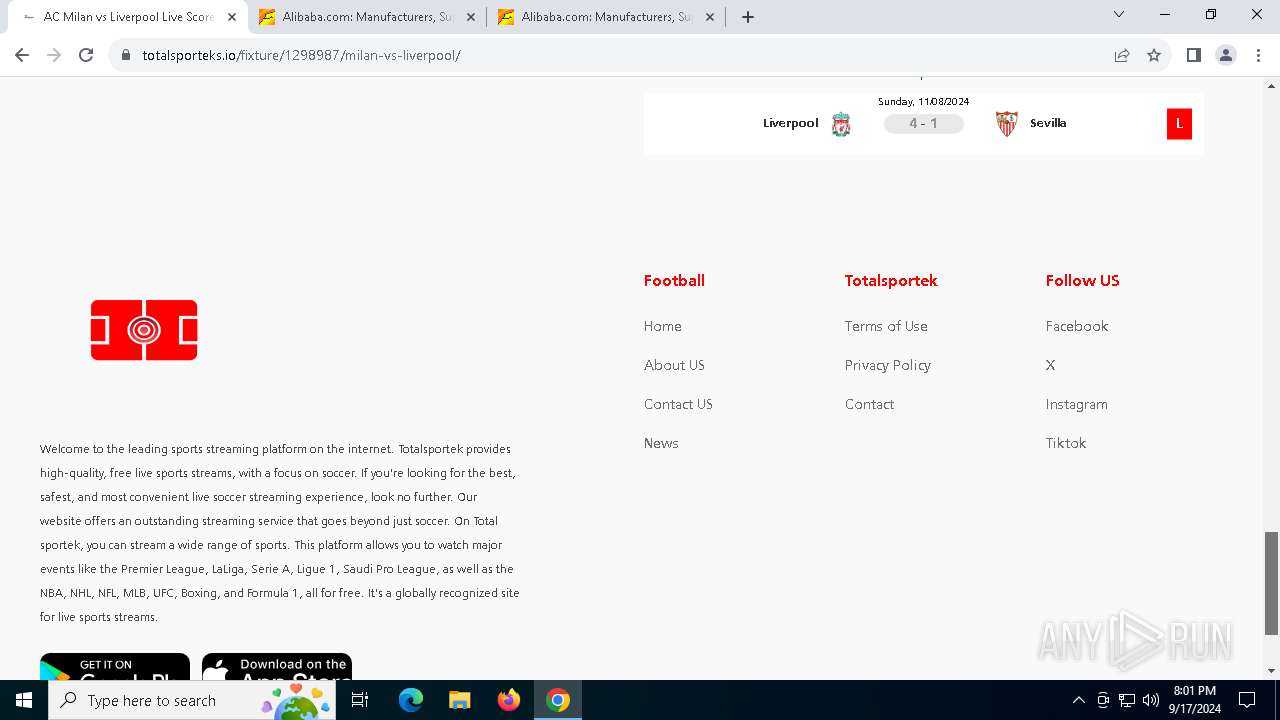The image size is (1280, 720).
Task: Switch to the second Alibaba.com tab
Action: (x=606, y=17)
